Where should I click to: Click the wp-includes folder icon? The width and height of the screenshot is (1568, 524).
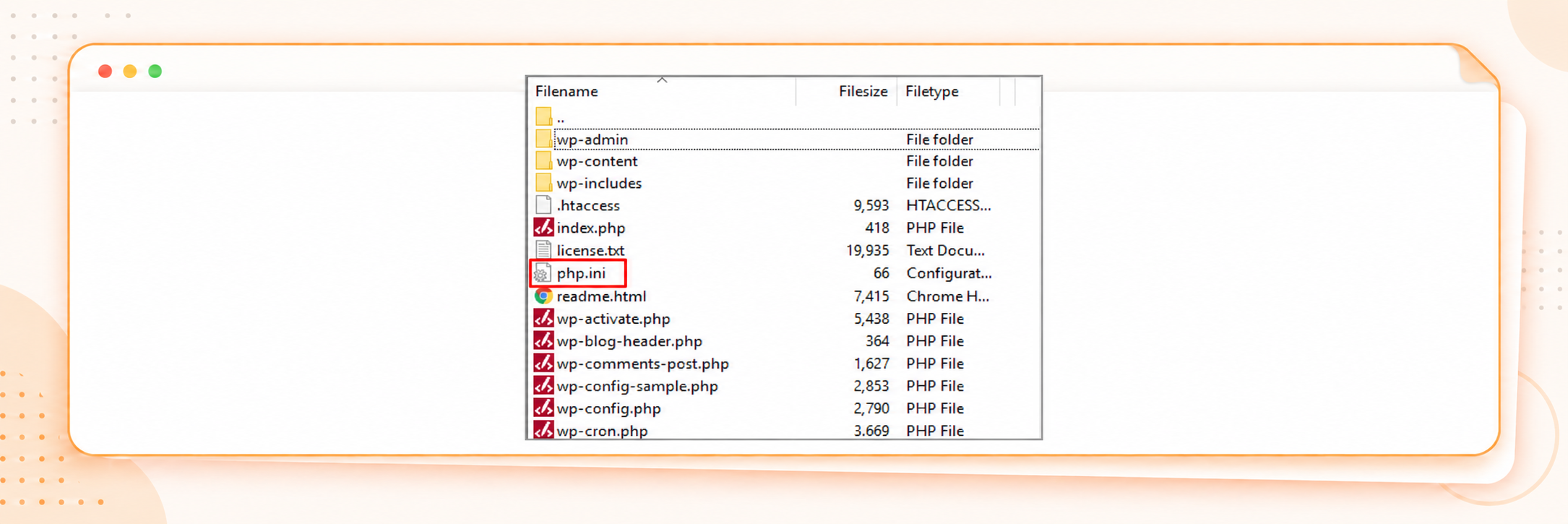(x=544, y=183)
